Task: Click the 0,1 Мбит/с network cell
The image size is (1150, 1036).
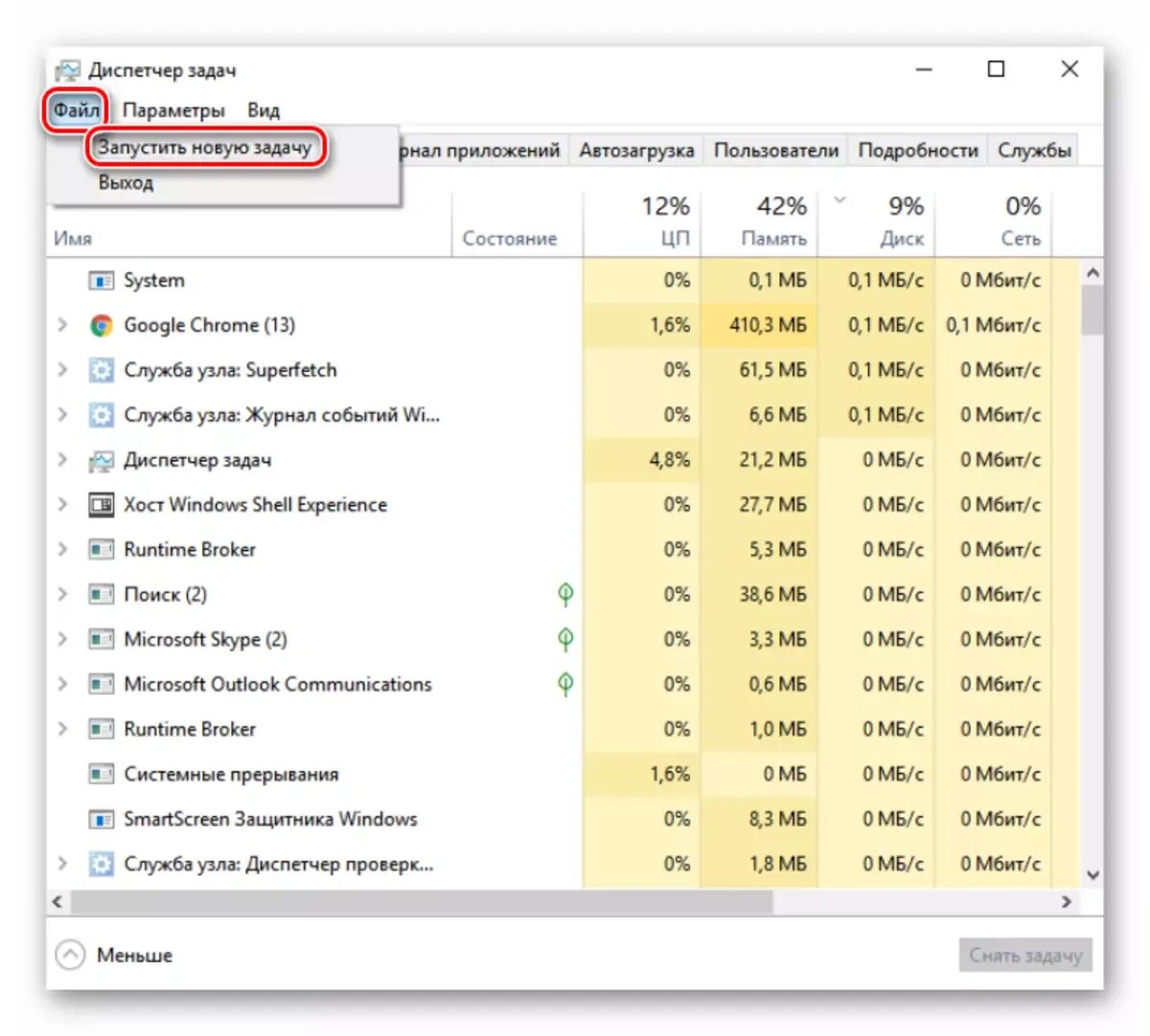Action: pos(993,325)
